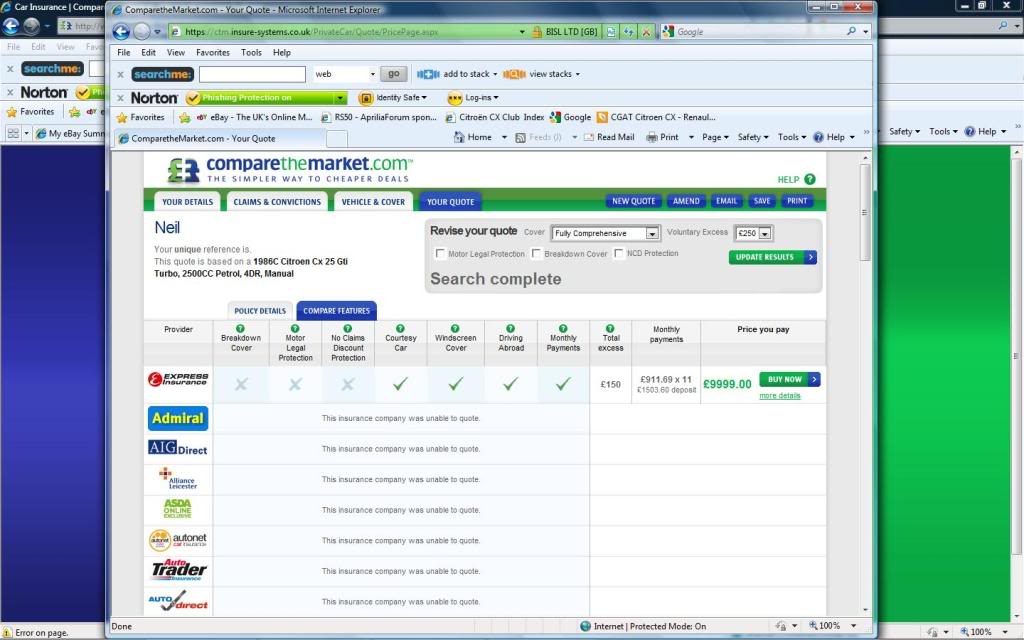Click the Breakdown Cover column help icon
Screen dimensions: 1024x640
coord(240,328)
